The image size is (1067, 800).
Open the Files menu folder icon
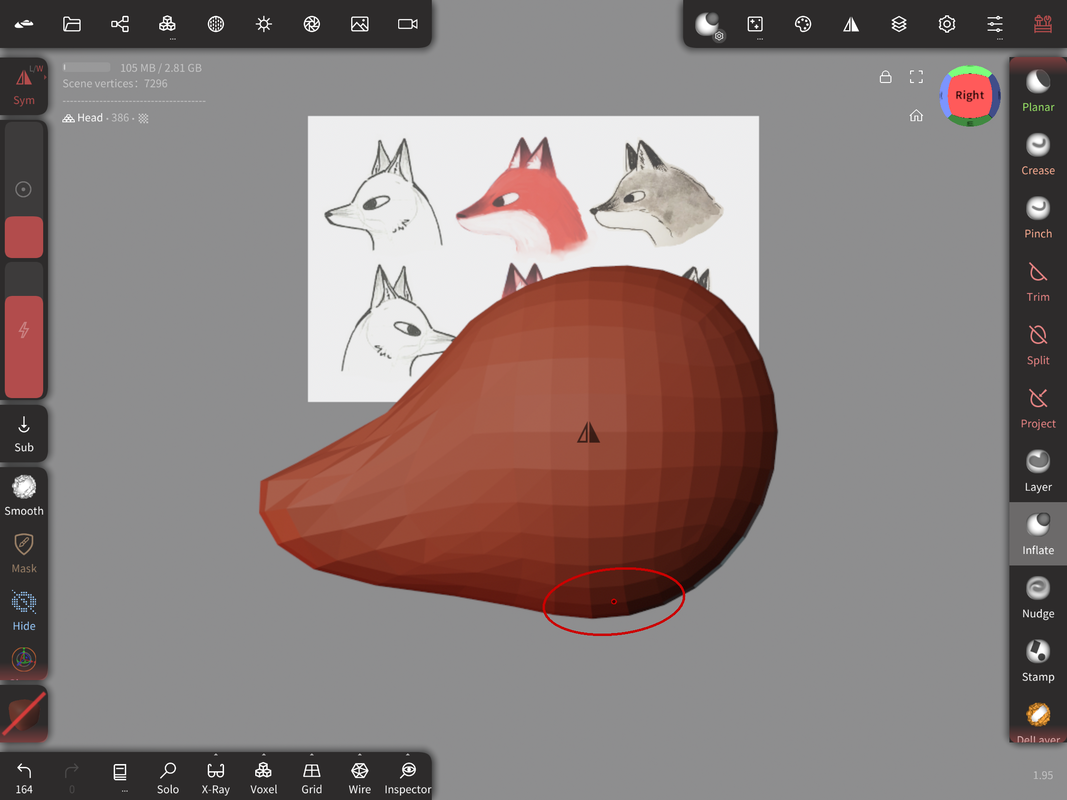tap(72, 24)
